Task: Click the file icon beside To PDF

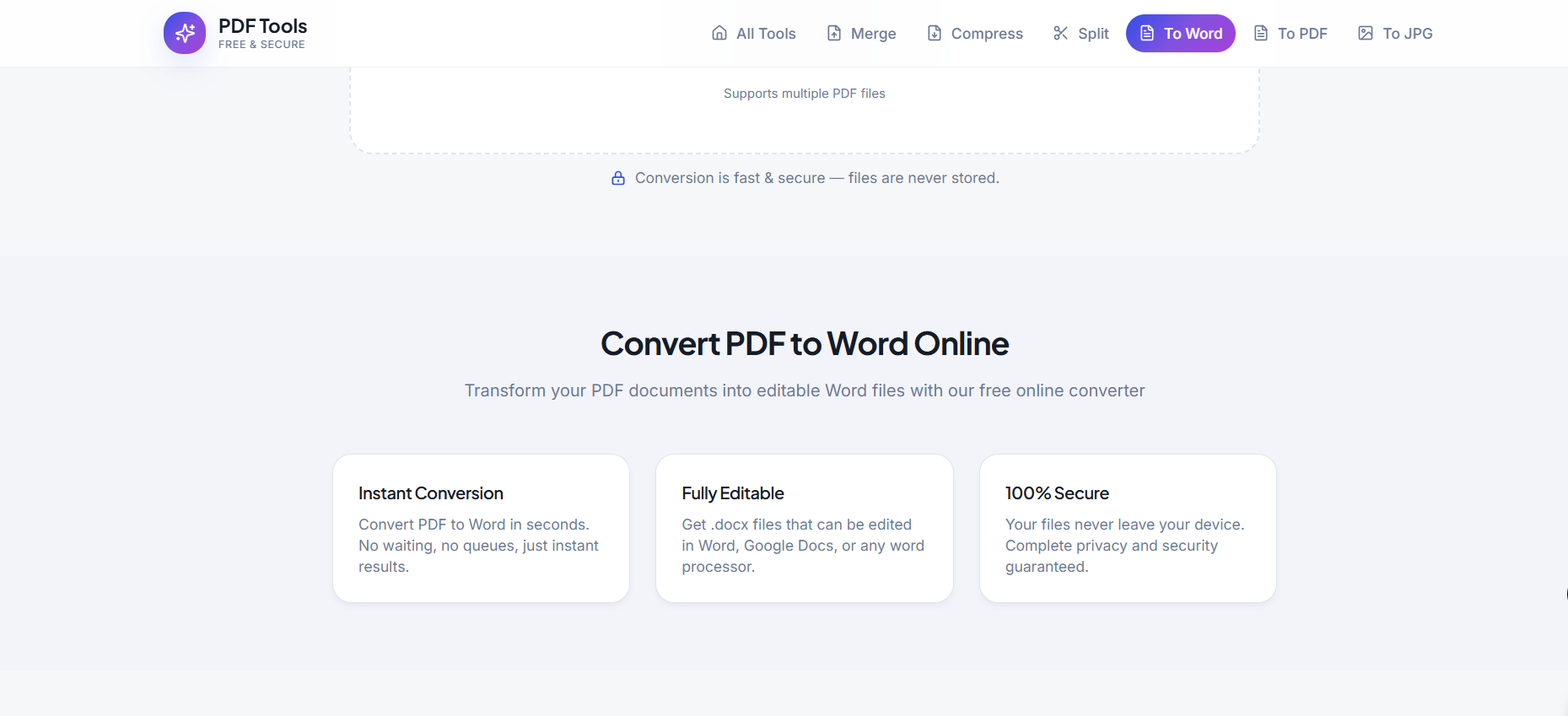Action: [1261, 33]
